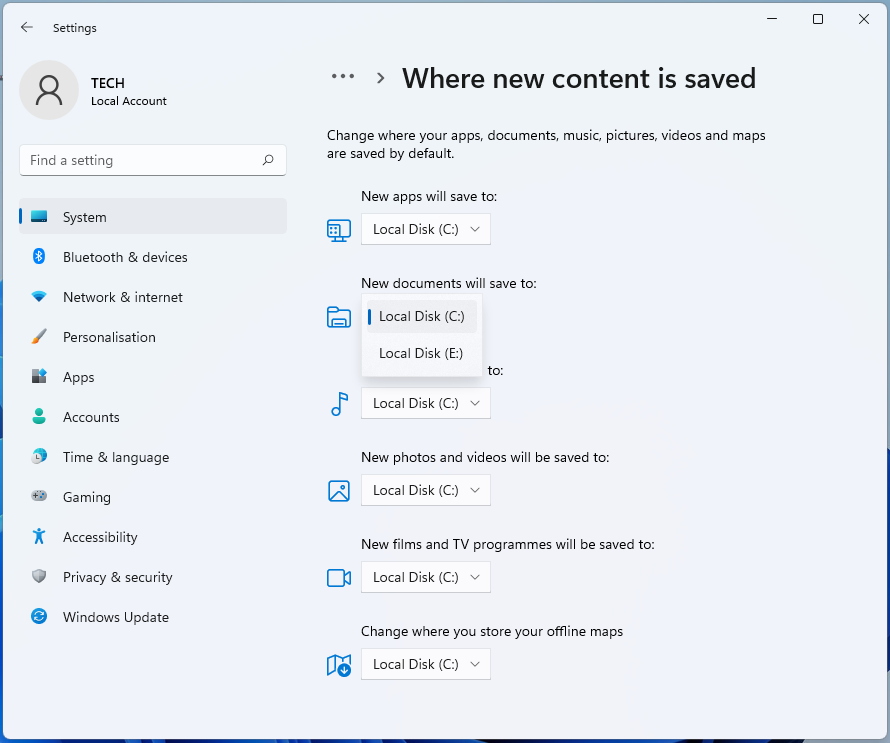The height and width of the screenshot is (743, 890).
Task: Click the TECH account name
Action: pos(108,83)
